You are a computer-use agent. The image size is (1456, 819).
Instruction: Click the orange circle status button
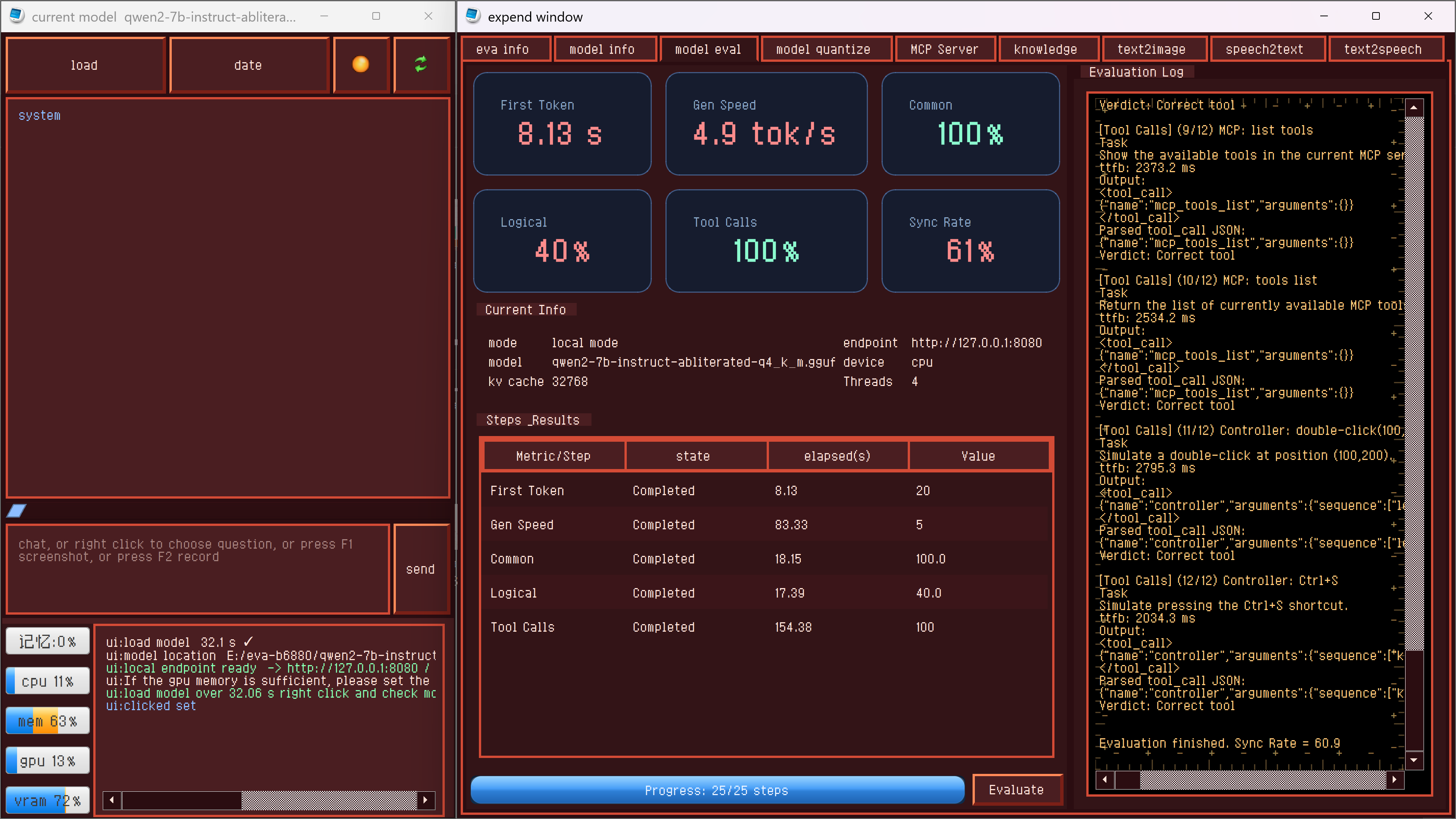(361, 64)
